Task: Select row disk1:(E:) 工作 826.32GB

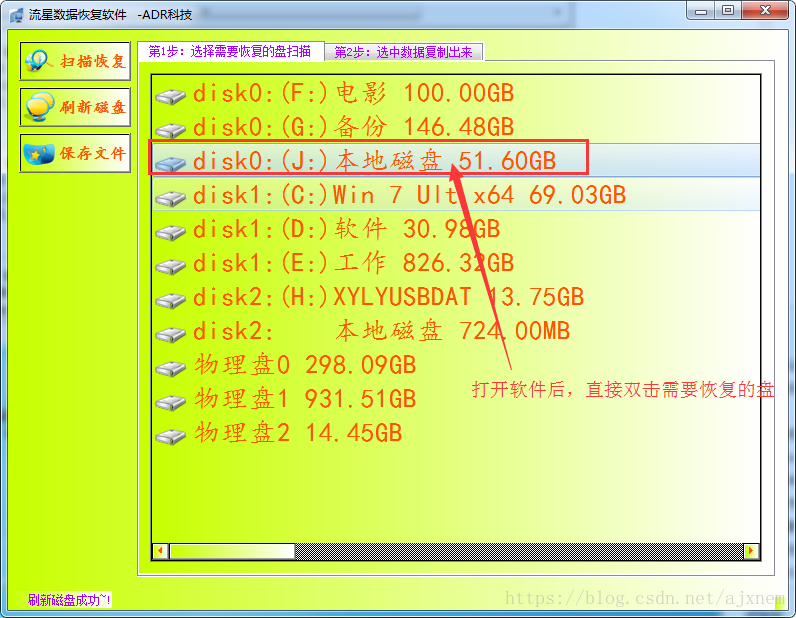Action: coord(456,263)
